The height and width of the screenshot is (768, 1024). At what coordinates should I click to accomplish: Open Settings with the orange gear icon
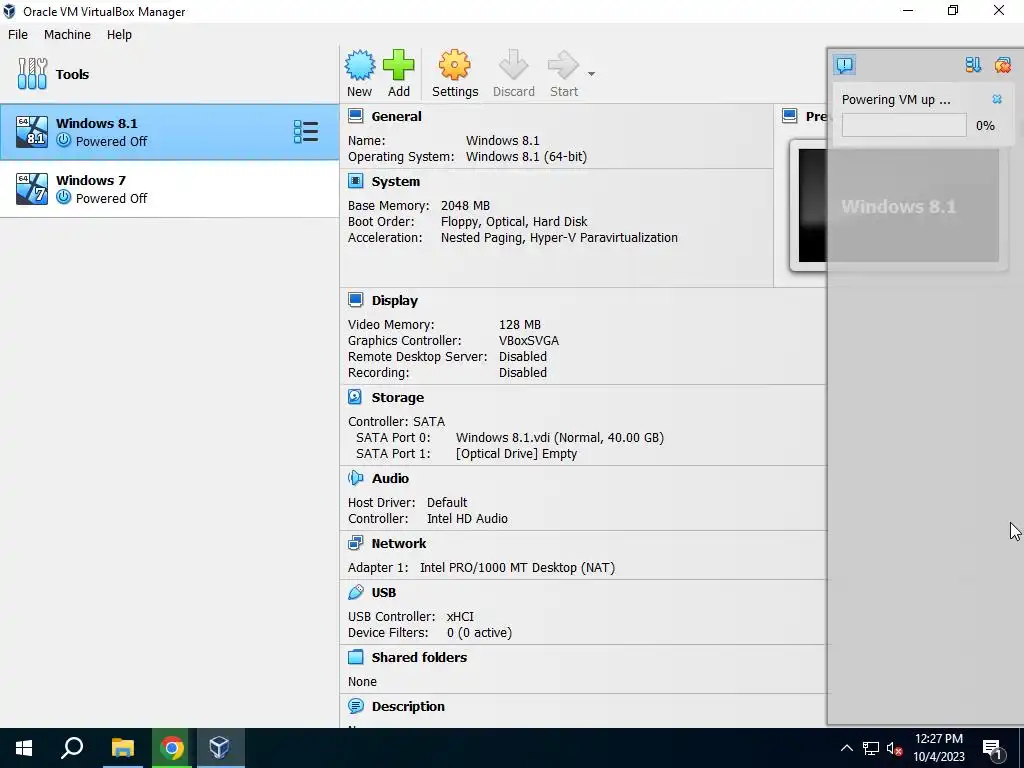pos(455,65)
